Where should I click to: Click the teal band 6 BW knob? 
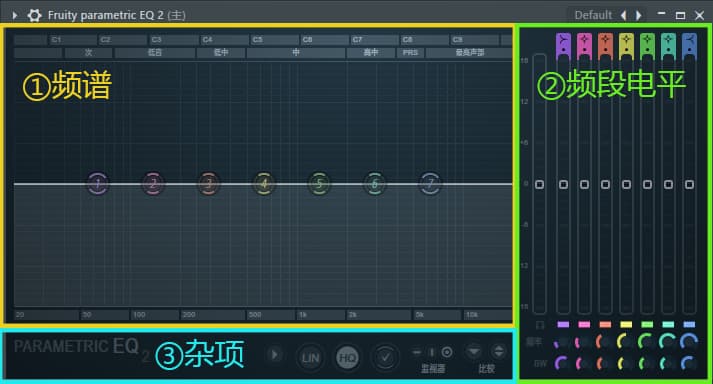point(667,364)
